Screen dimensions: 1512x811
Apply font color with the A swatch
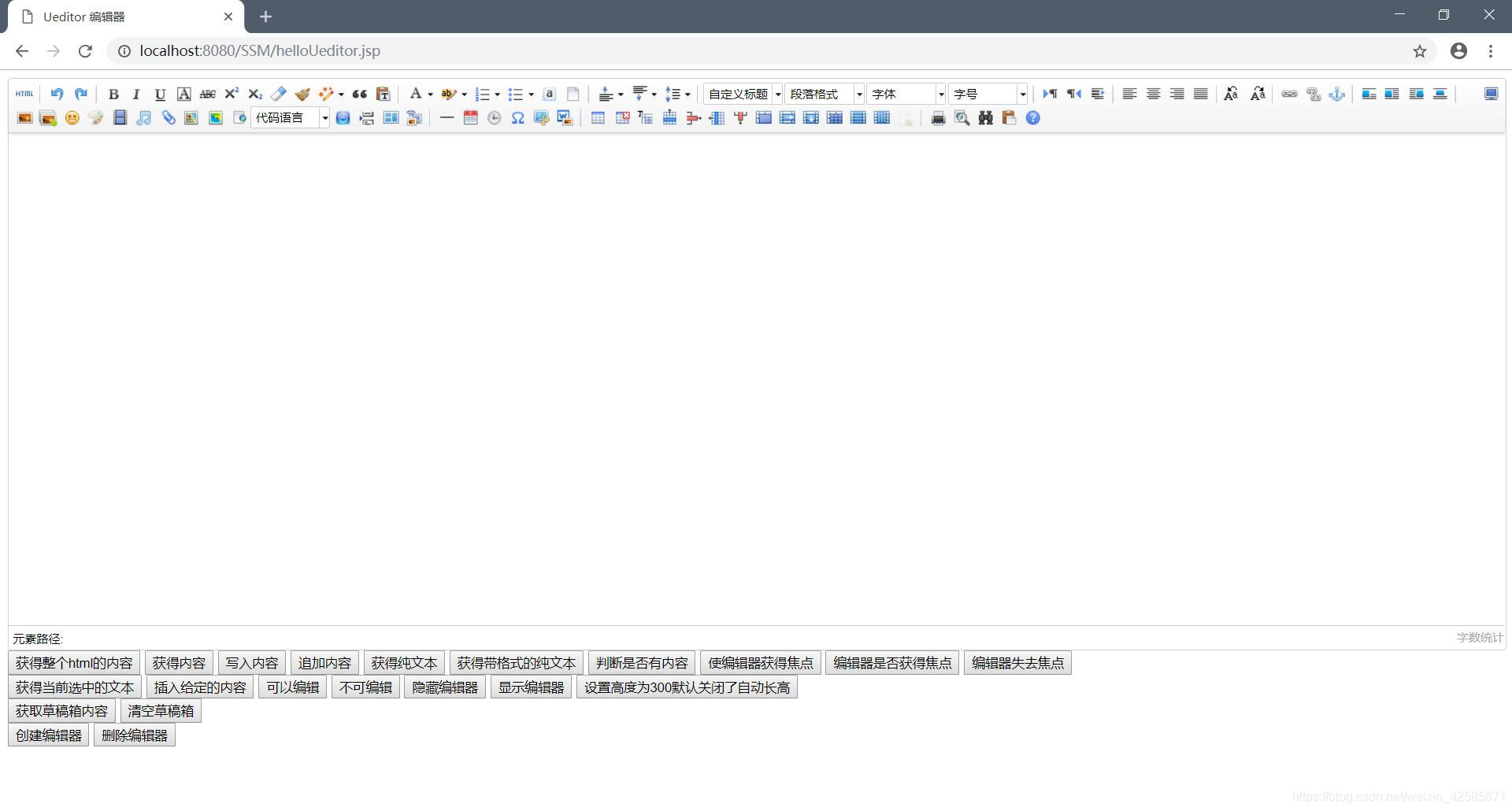pos(415,94)
